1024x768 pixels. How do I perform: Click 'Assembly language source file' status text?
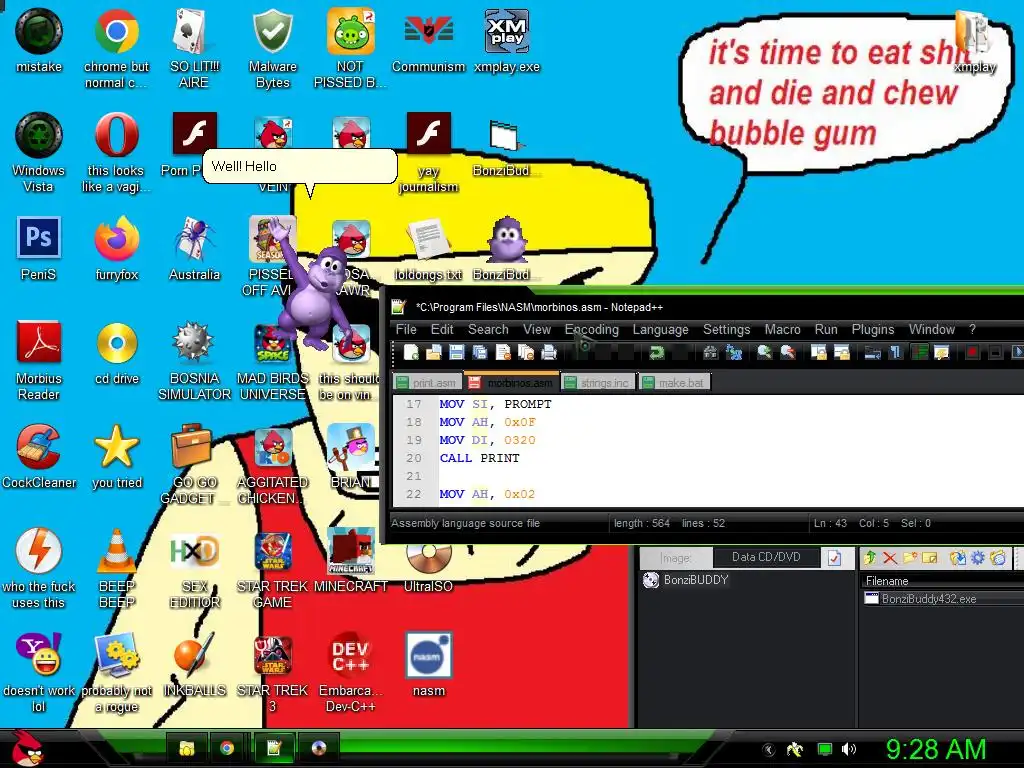465,523
